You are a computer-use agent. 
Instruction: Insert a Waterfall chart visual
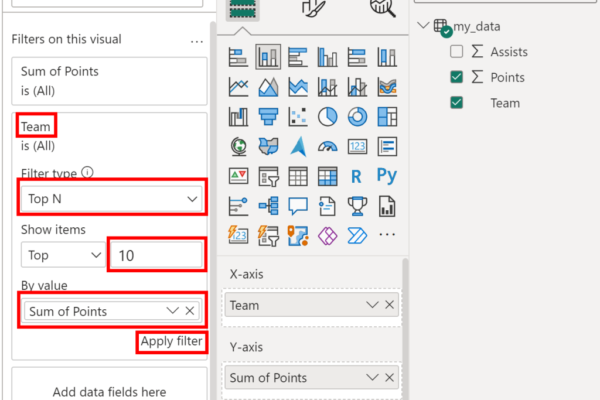[x=238, y=116]
